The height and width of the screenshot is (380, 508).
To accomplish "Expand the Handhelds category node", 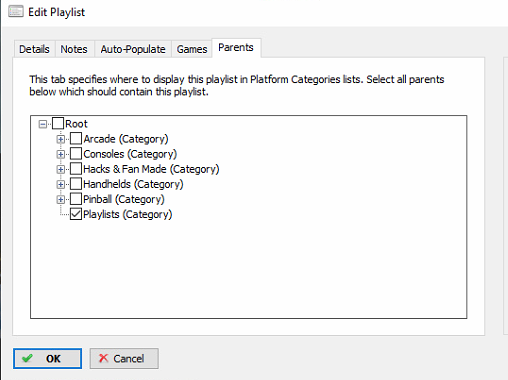I will (61, 184).
